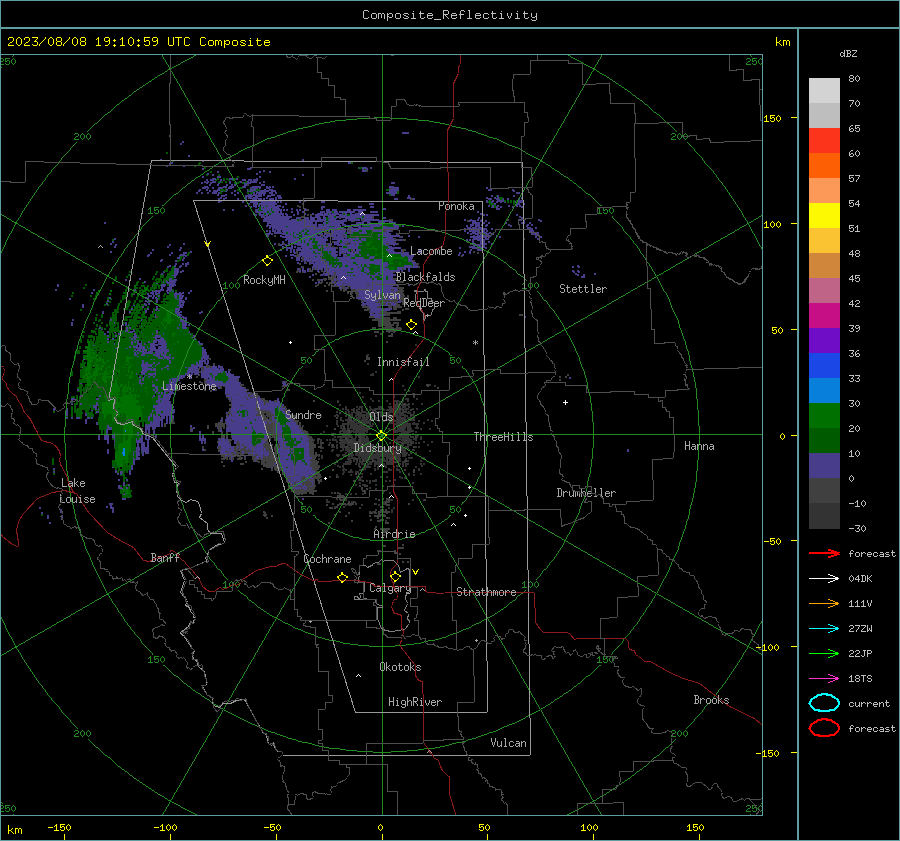Click the magenta 18TS arrow icon

(824, 679)
